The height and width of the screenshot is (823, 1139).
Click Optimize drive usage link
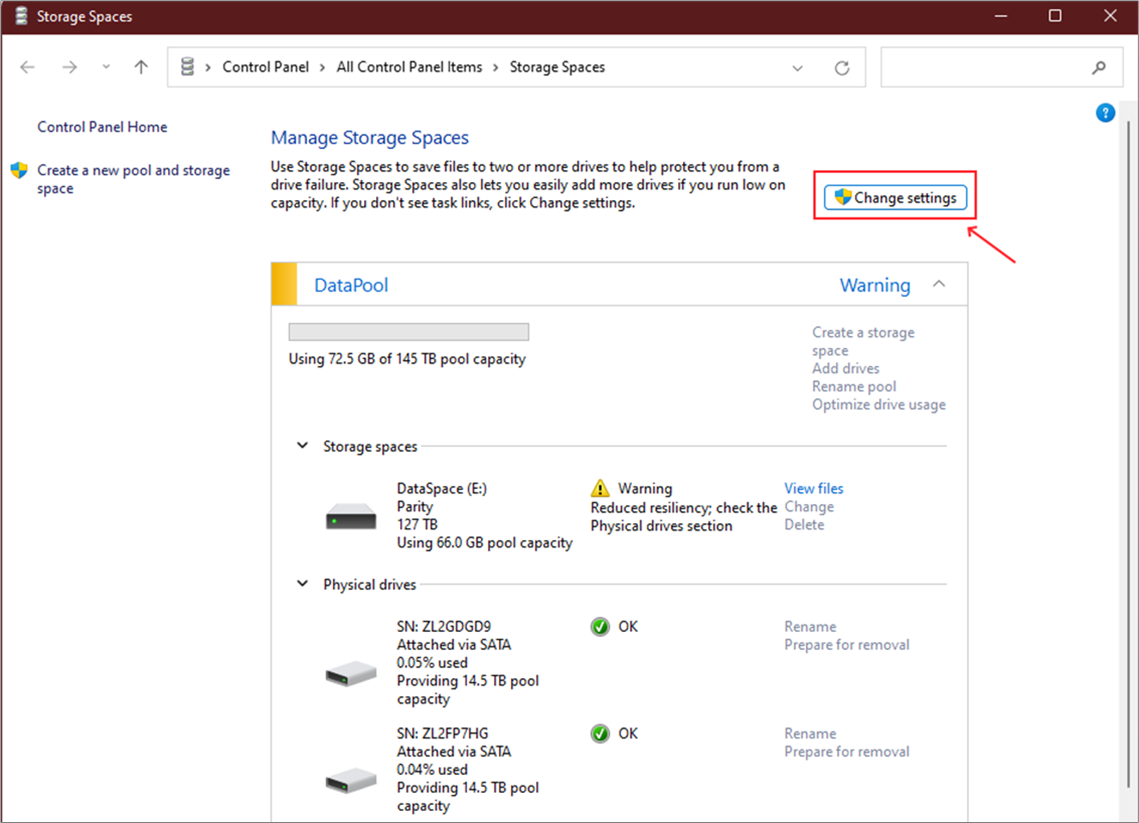coord(879,405)
